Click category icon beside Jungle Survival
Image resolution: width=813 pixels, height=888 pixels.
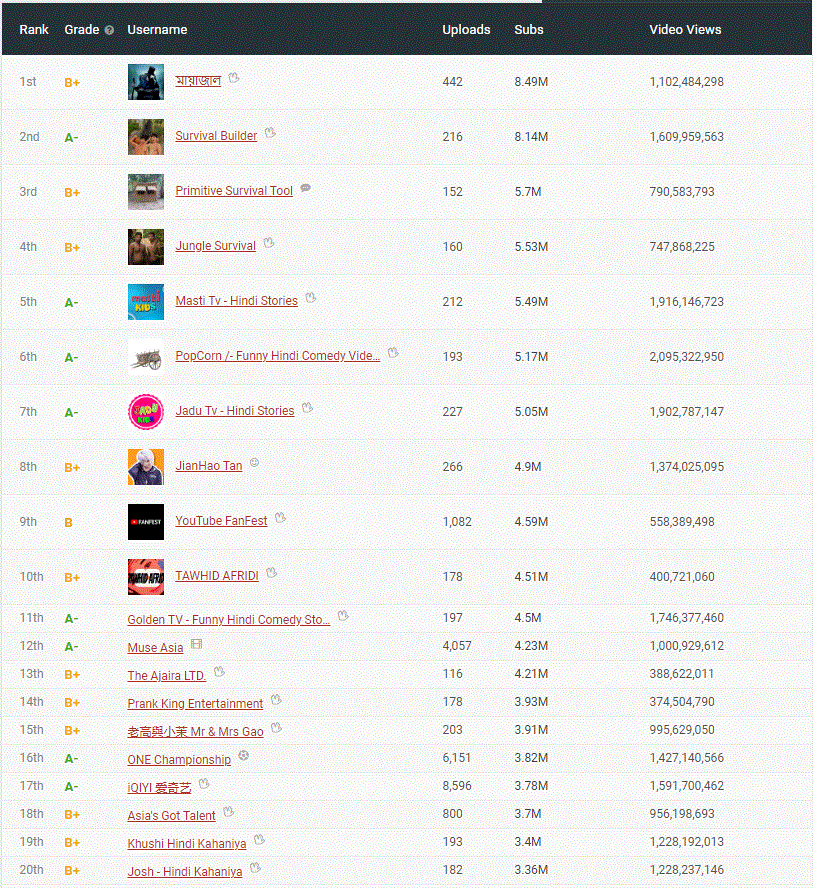[269, 243]
